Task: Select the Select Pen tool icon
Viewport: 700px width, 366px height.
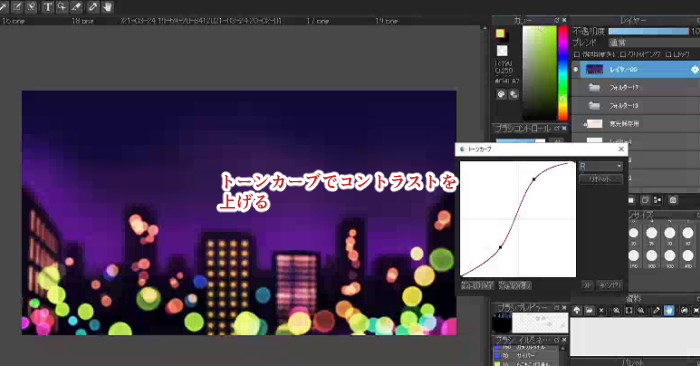Action: (x=17, y=7)
